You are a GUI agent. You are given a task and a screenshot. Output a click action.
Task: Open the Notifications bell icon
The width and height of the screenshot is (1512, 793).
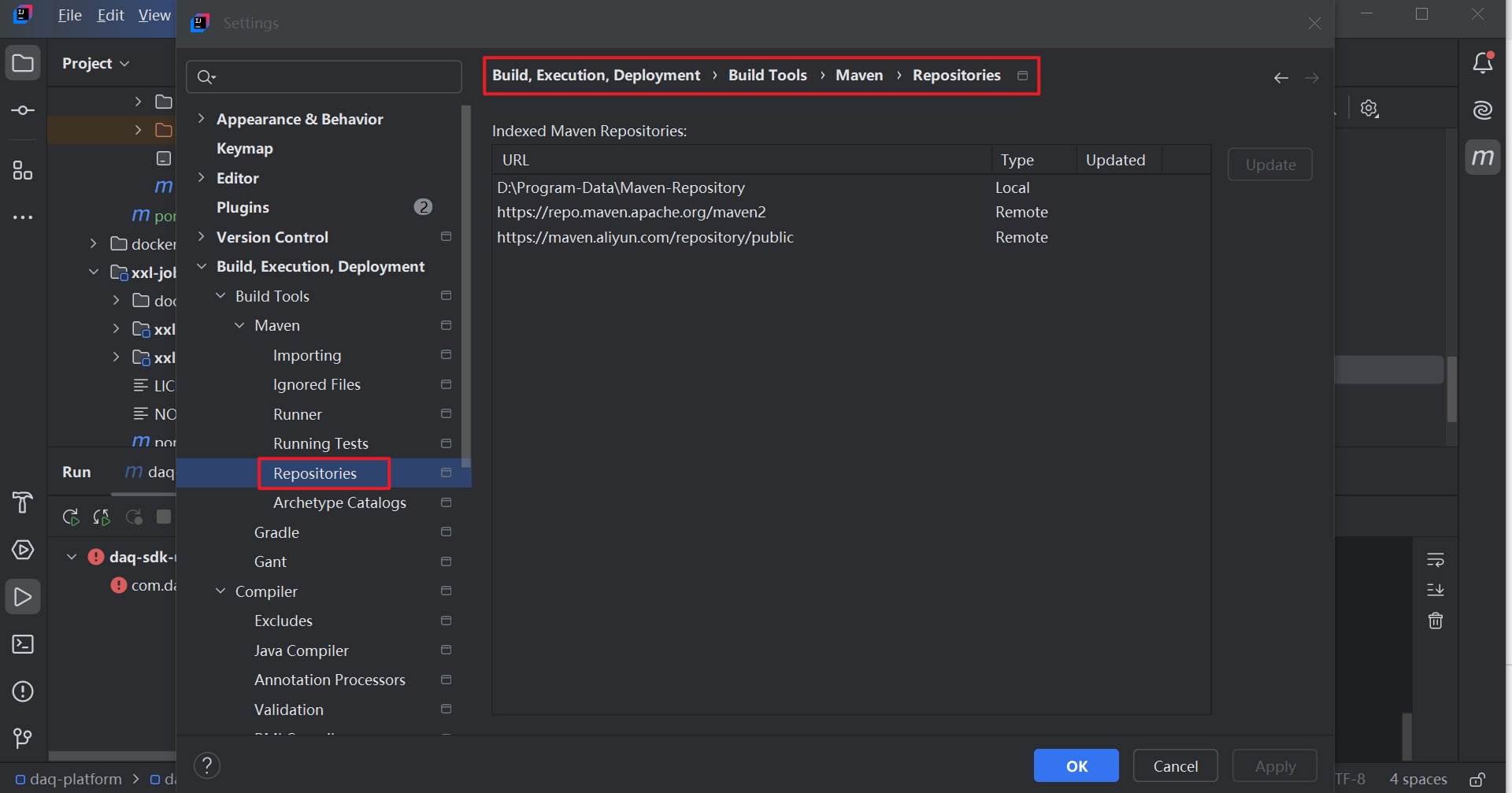pos(1483,62)
